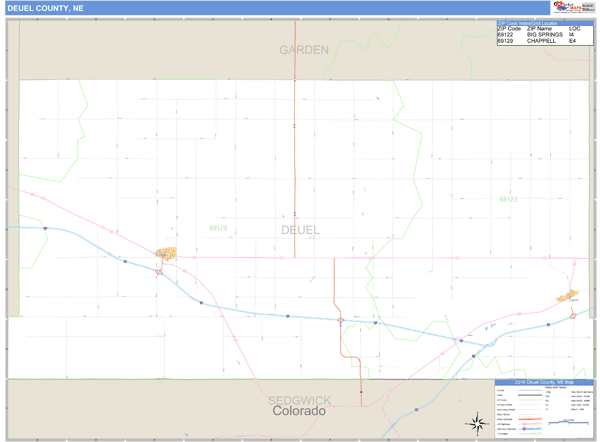Click the interchange symbol where the red highway crosses the interstate

coord(341,320)
